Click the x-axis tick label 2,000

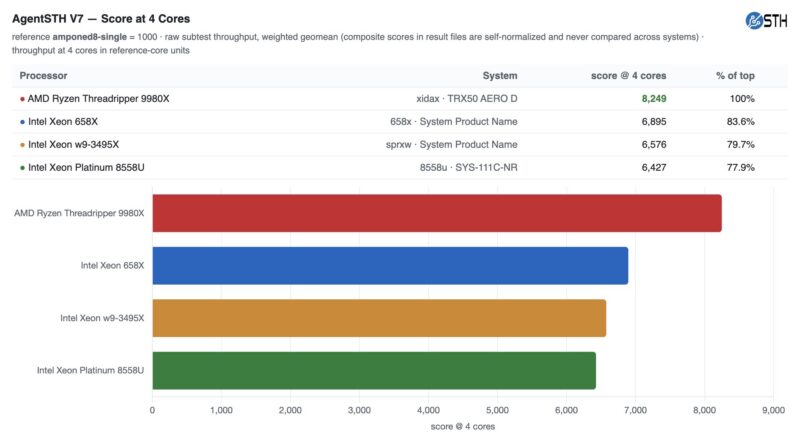pos(290,410)
